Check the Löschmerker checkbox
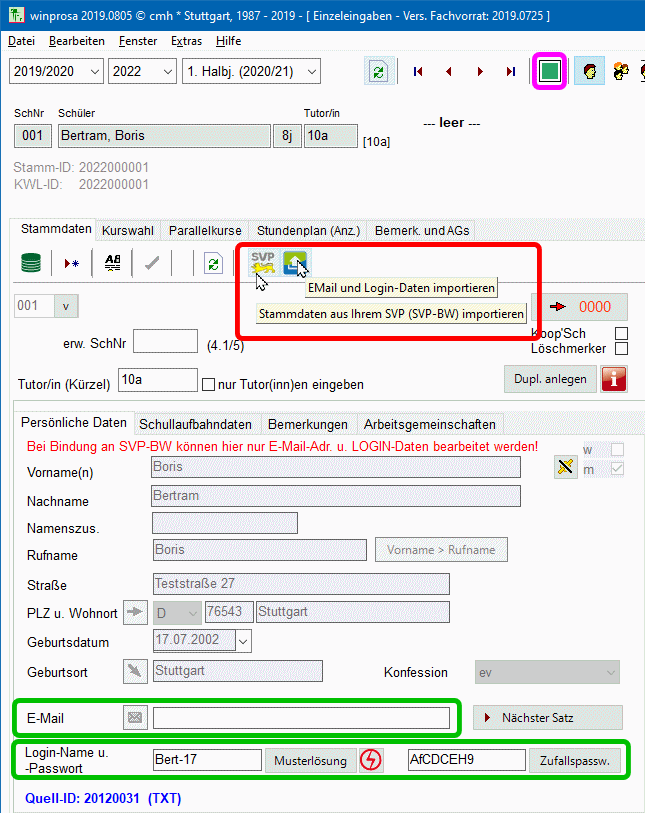Image resolution: width=645 pixels, height=813 pixels. (621, 349)
